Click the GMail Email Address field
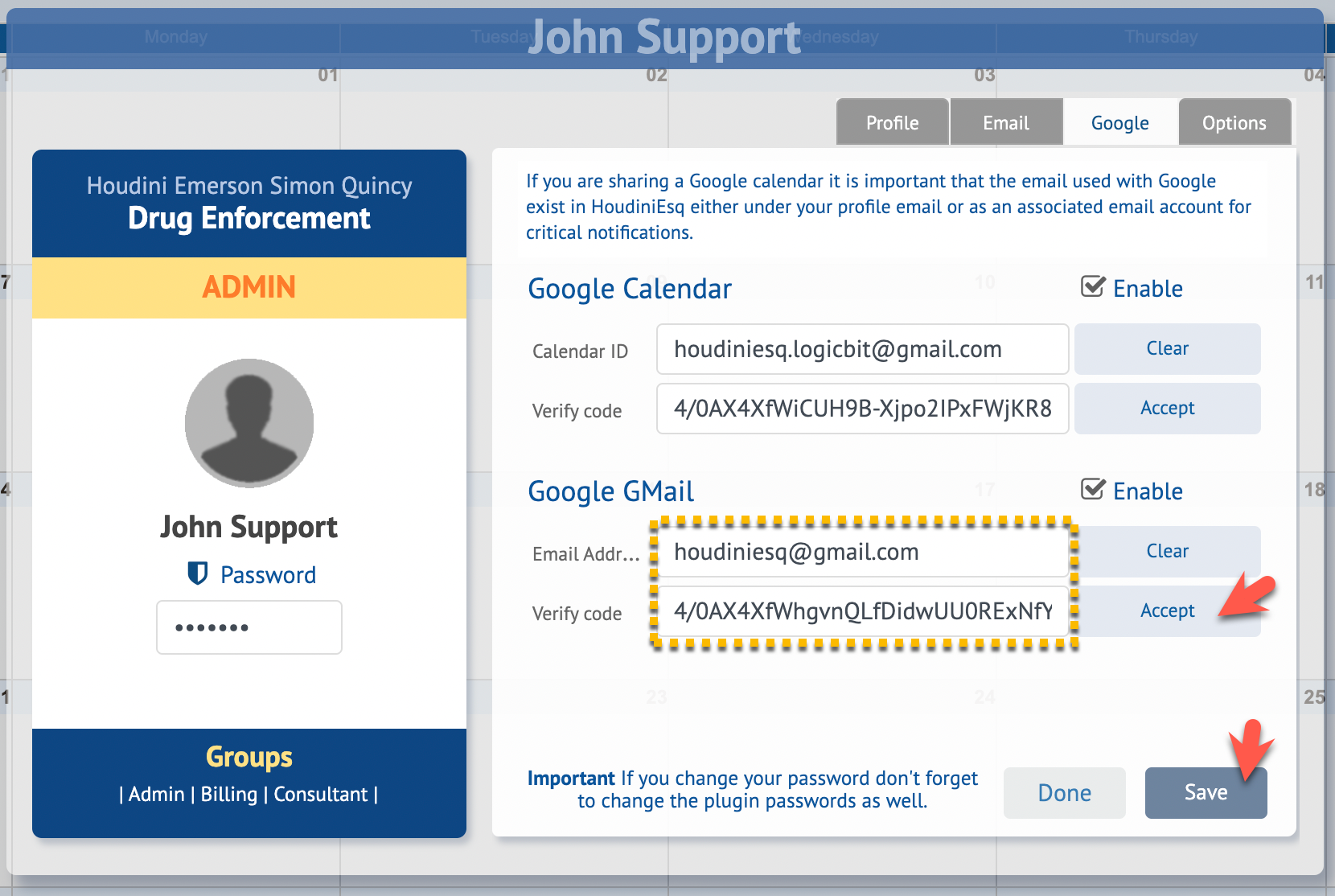Viewport: 1335px width, 896px height. [862, 552]
